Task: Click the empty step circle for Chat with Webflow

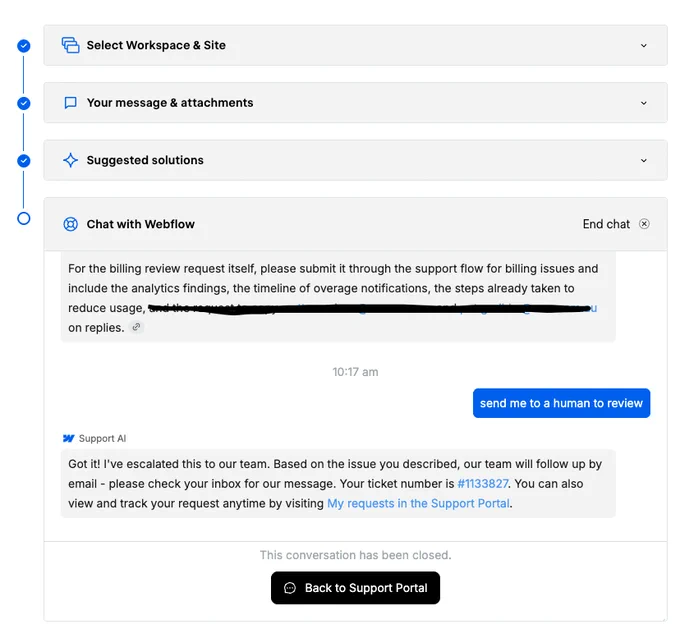Action: (x=24, y=218)
